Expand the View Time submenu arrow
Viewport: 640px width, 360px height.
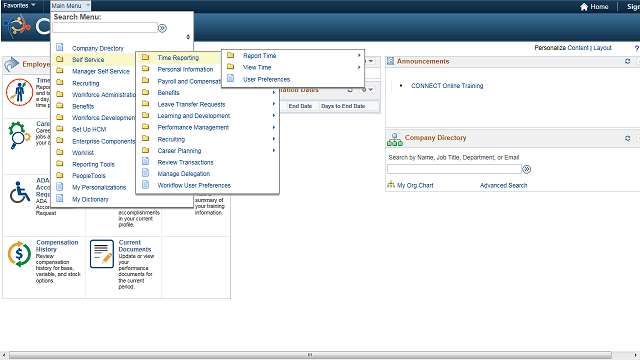pos(359,67)
